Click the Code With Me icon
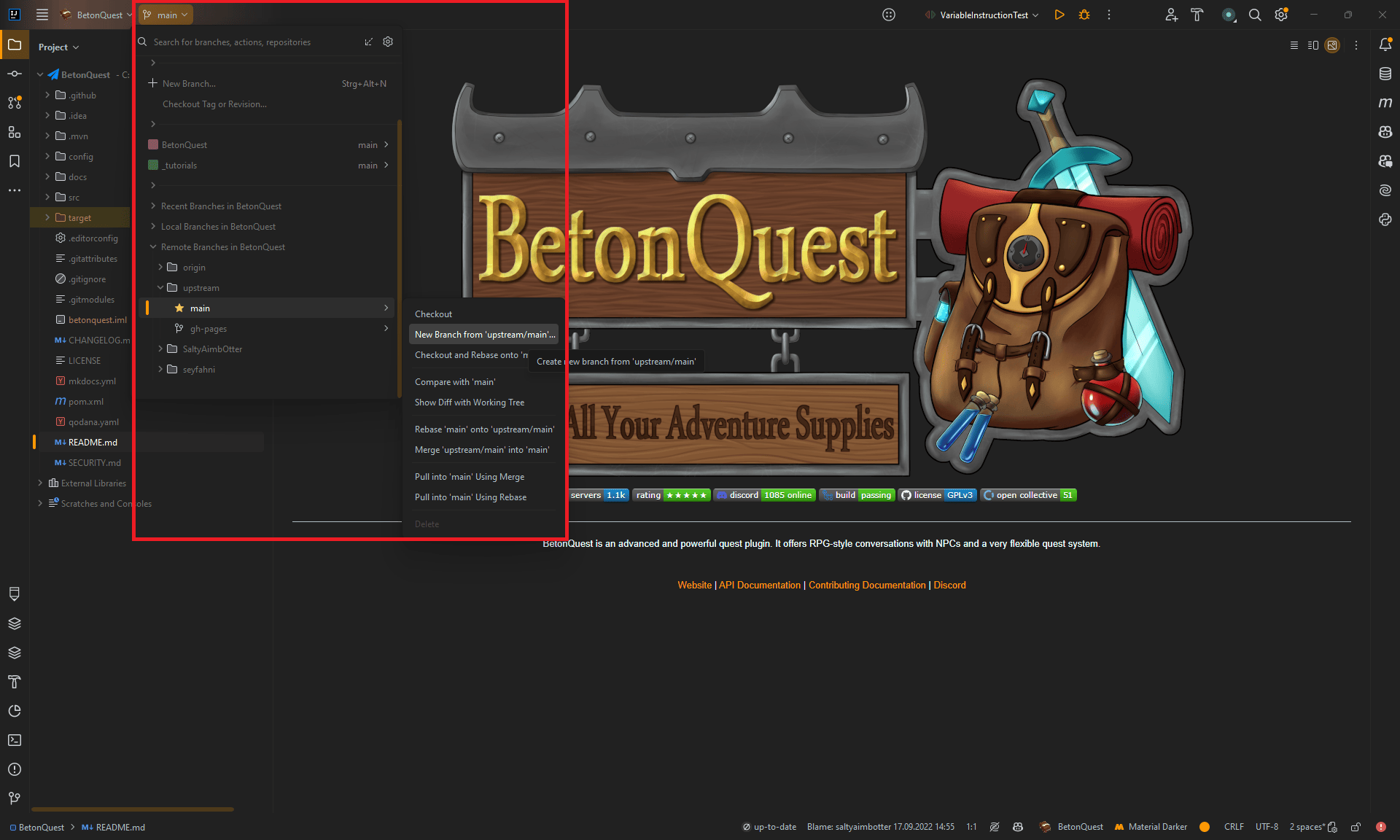 [x=1171, y=15]
